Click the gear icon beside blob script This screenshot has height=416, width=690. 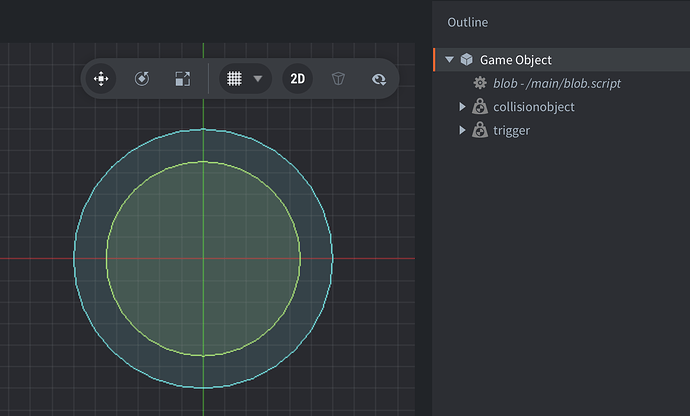[x=480, y=83]
